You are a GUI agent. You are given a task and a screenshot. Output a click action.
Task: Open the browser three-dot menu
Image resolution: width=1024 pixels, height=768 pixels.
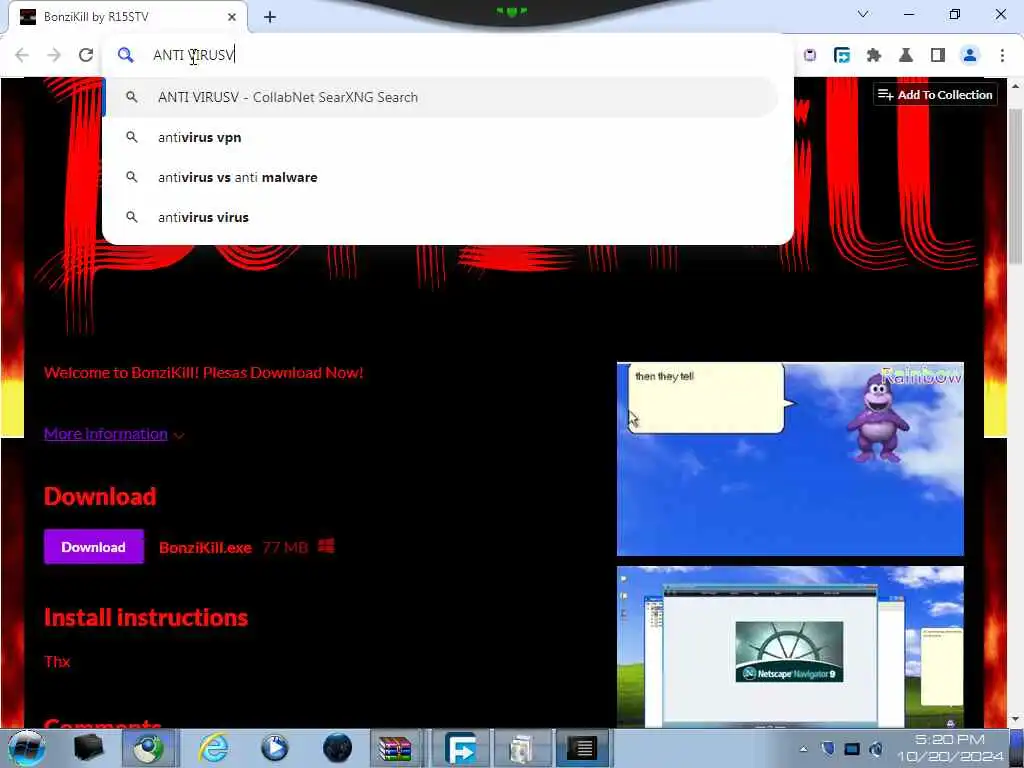(x=1002, y=56)
